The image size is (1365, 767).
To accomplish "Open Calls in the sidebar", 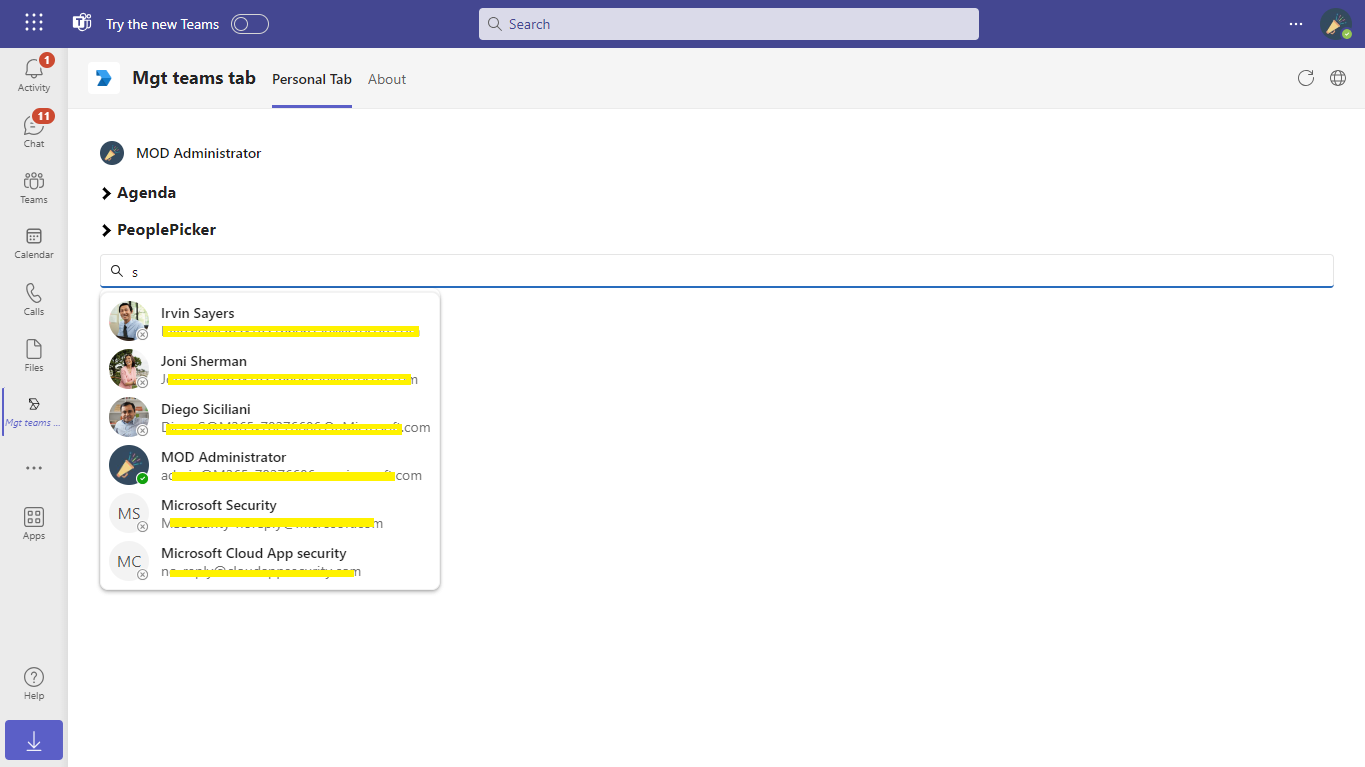I will coord(34,299).
